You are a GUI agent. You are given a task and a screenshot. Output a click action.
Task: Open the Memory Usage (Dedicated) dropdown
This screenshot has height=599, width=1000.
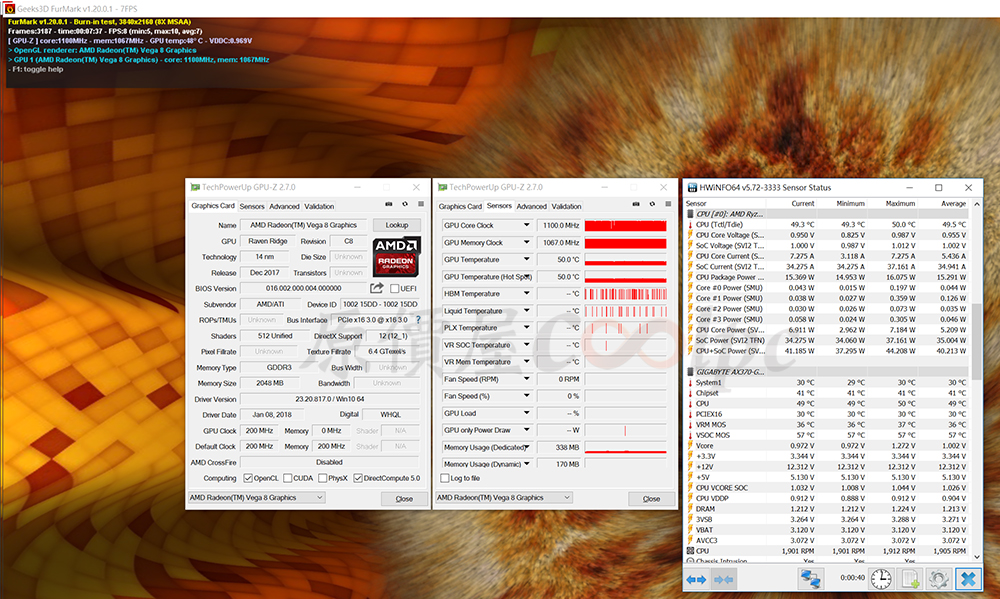[526, 447]
